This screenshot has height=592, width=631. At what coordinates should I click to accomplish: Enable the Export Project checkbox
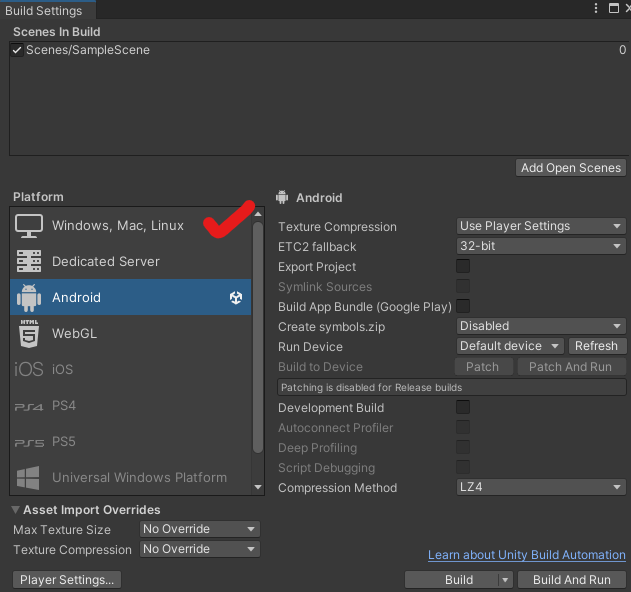tap(463, 266)
